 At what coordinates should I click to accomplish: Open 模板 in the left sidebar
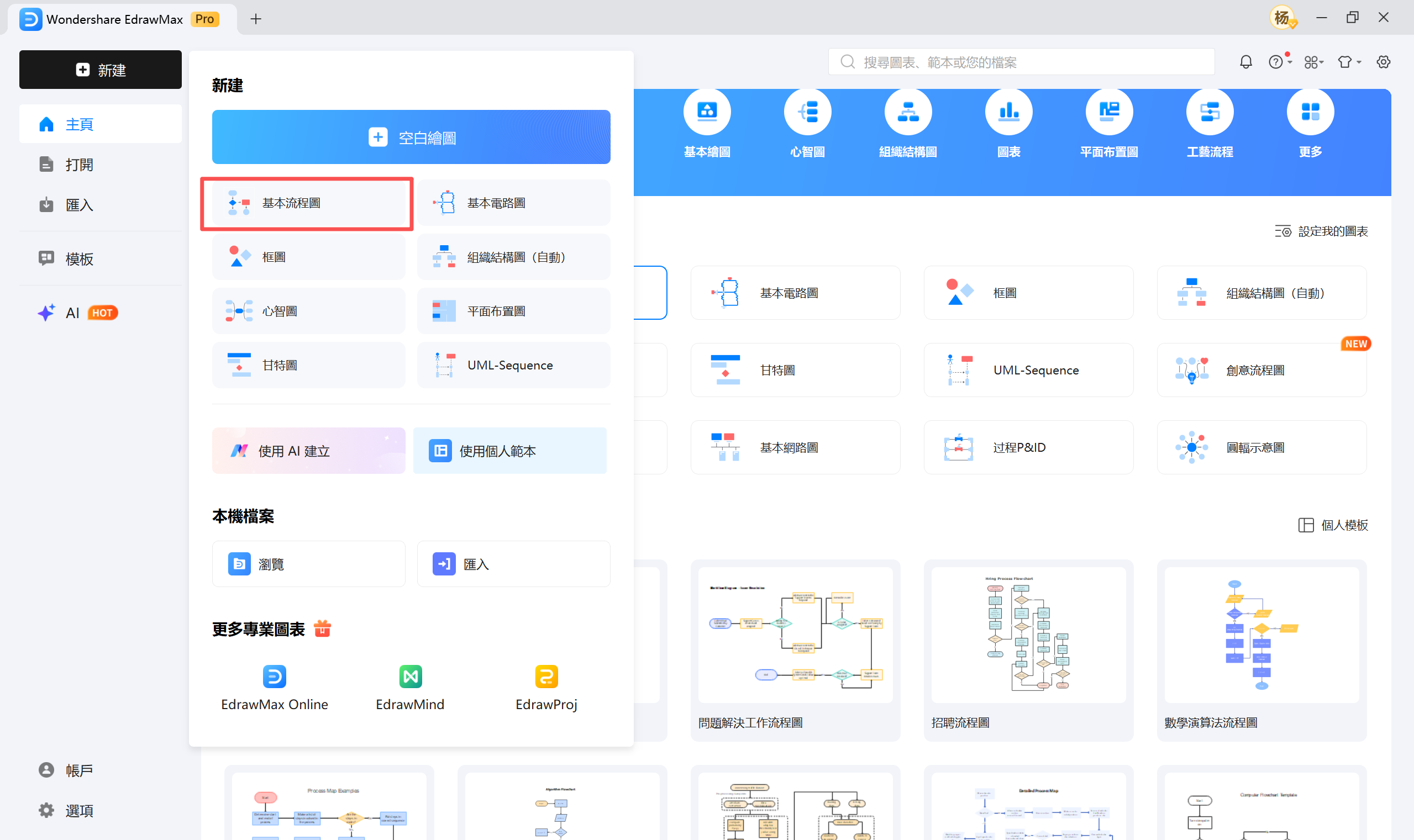(78, 258)
